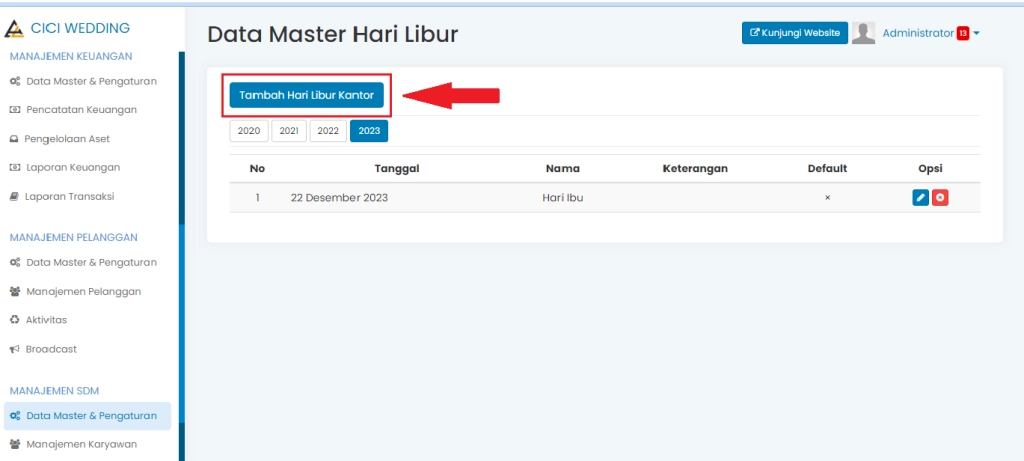The width and height of the screenshot is (1024, 461).
Task: Click the Nama column header
Action: pos(562,168)
